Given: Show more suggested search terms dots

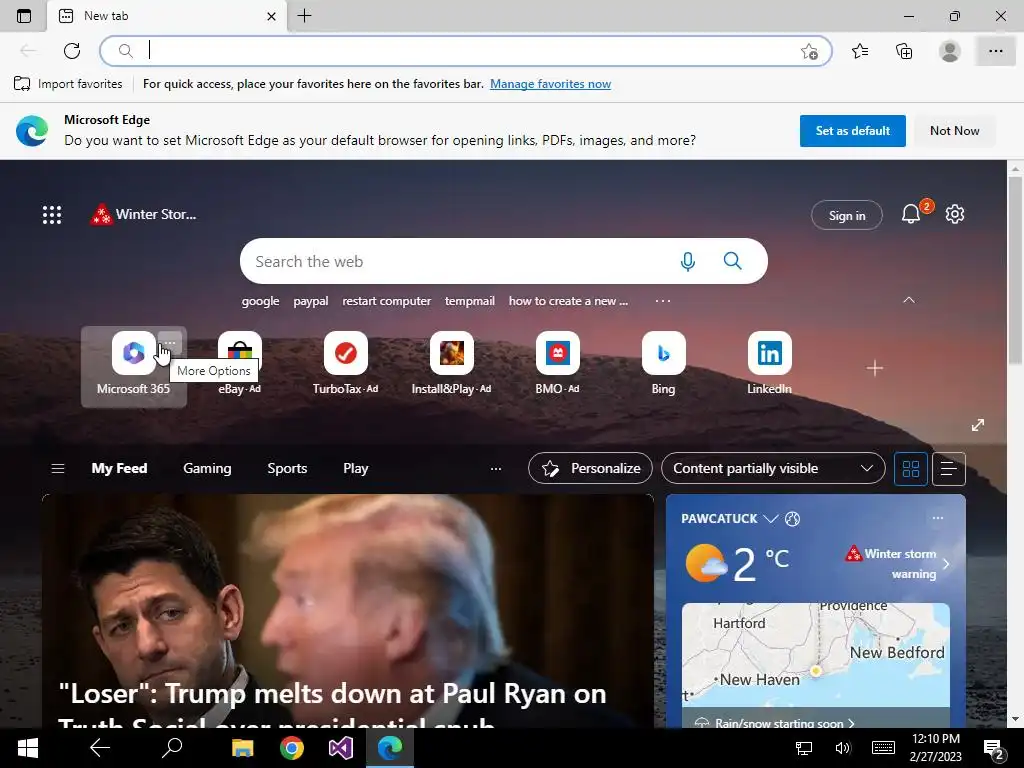Looking at the screenshot, I should click(663, 301).
